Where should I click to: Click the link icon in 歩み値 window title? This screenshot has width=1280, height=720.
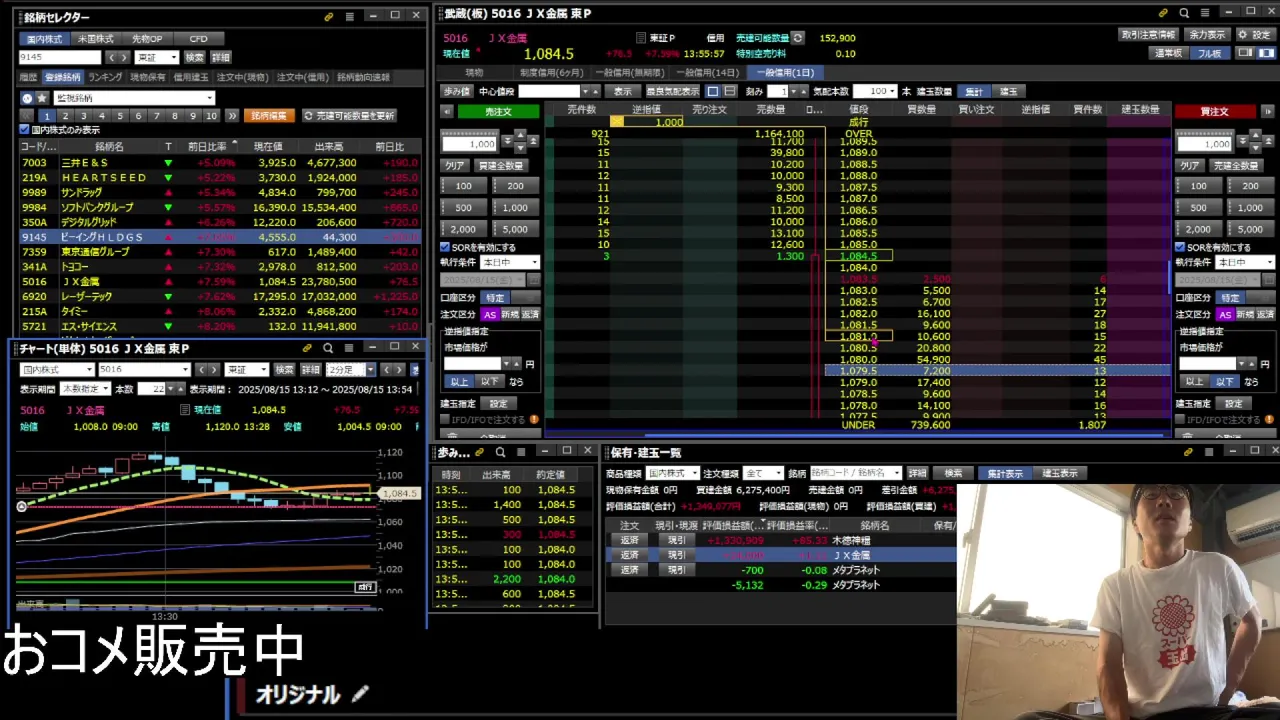click(481, 452)
